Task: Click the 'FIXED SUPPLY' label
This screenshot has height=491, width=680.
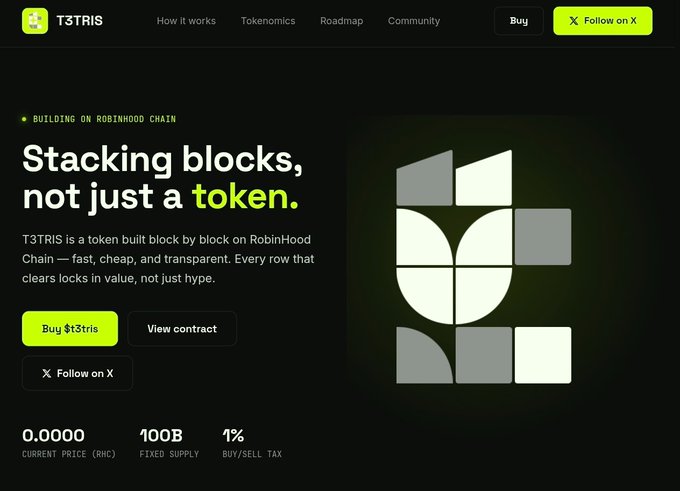Action: [x=169, y=454]
